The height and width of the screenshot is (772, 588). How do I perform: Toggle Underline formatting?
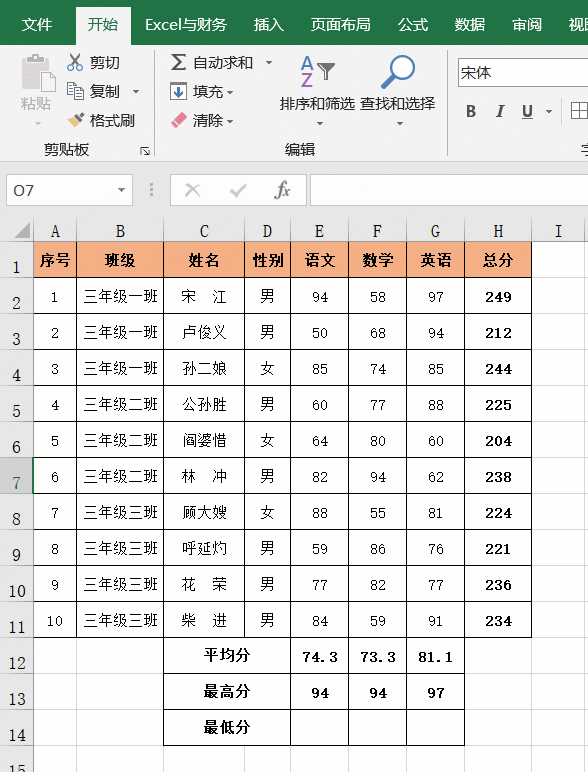coord(527,111)
